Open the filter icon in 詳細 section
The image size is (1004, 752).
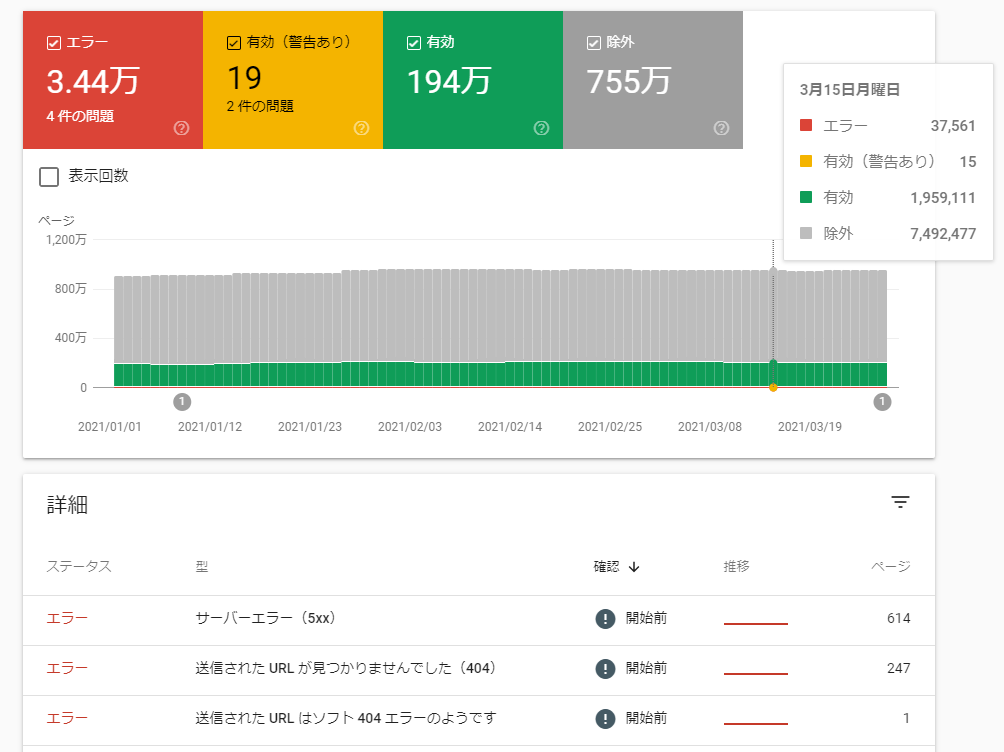pyautogui.click(x=901, y=502)
